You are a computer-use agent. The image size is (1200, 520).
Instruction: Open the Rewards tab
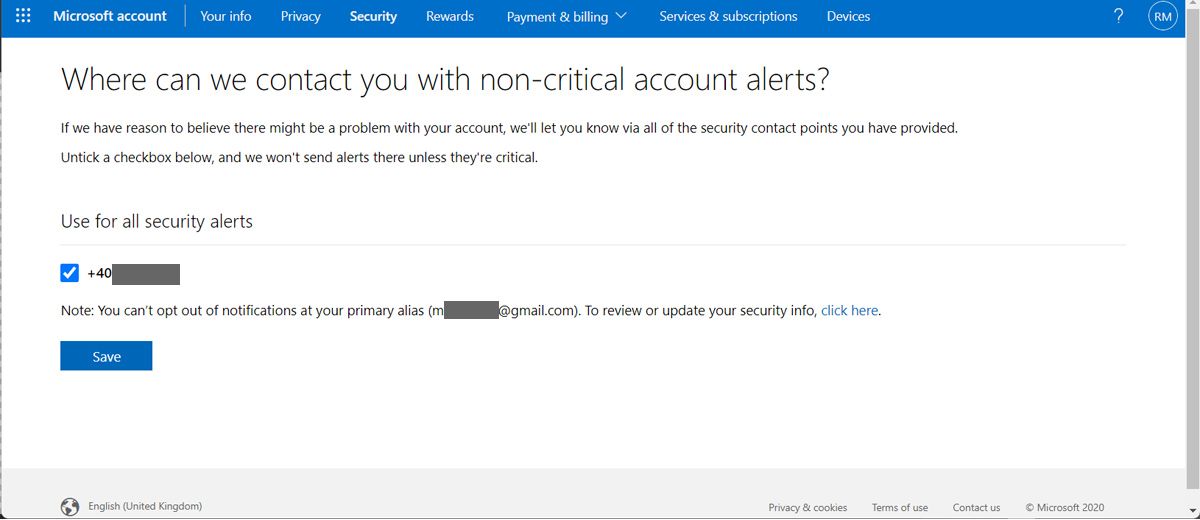pos(450,16)
